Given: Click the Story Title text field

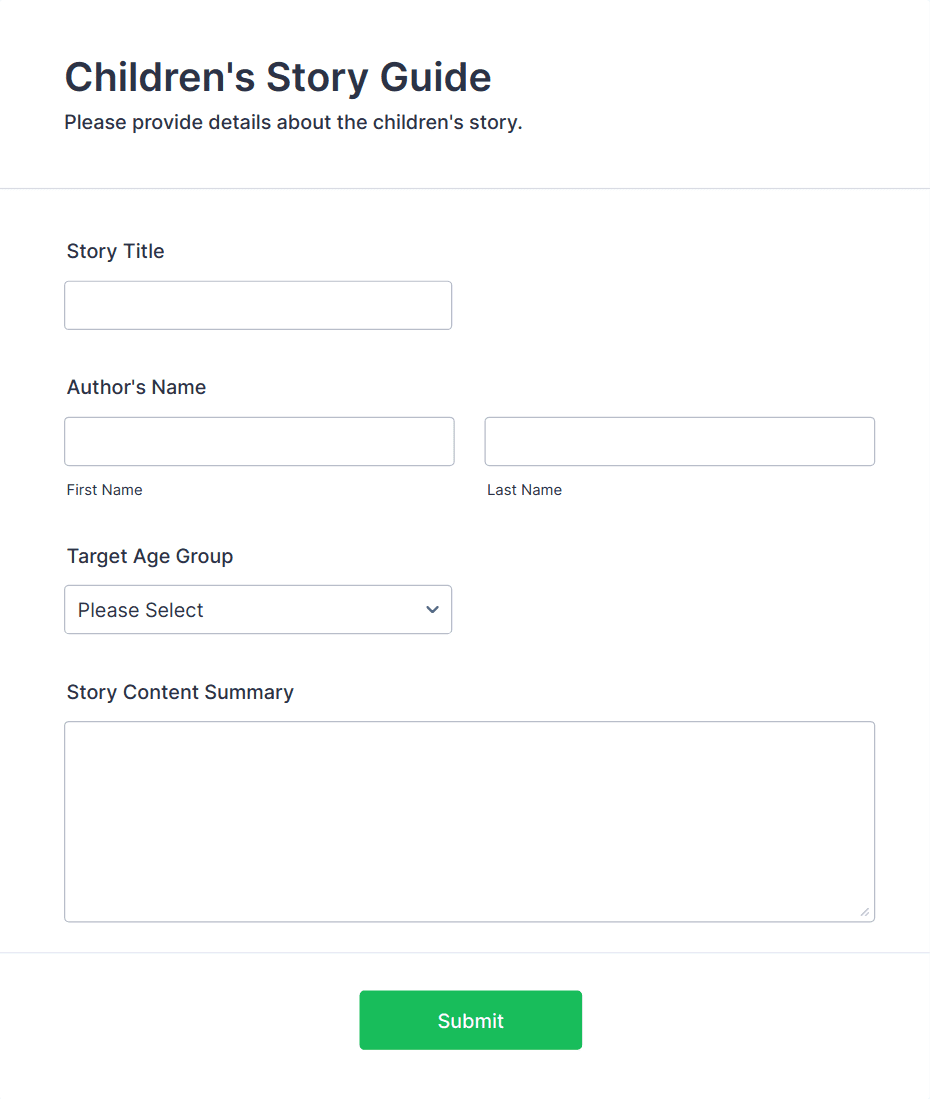Looking at the screenshot, I should 258,305.
